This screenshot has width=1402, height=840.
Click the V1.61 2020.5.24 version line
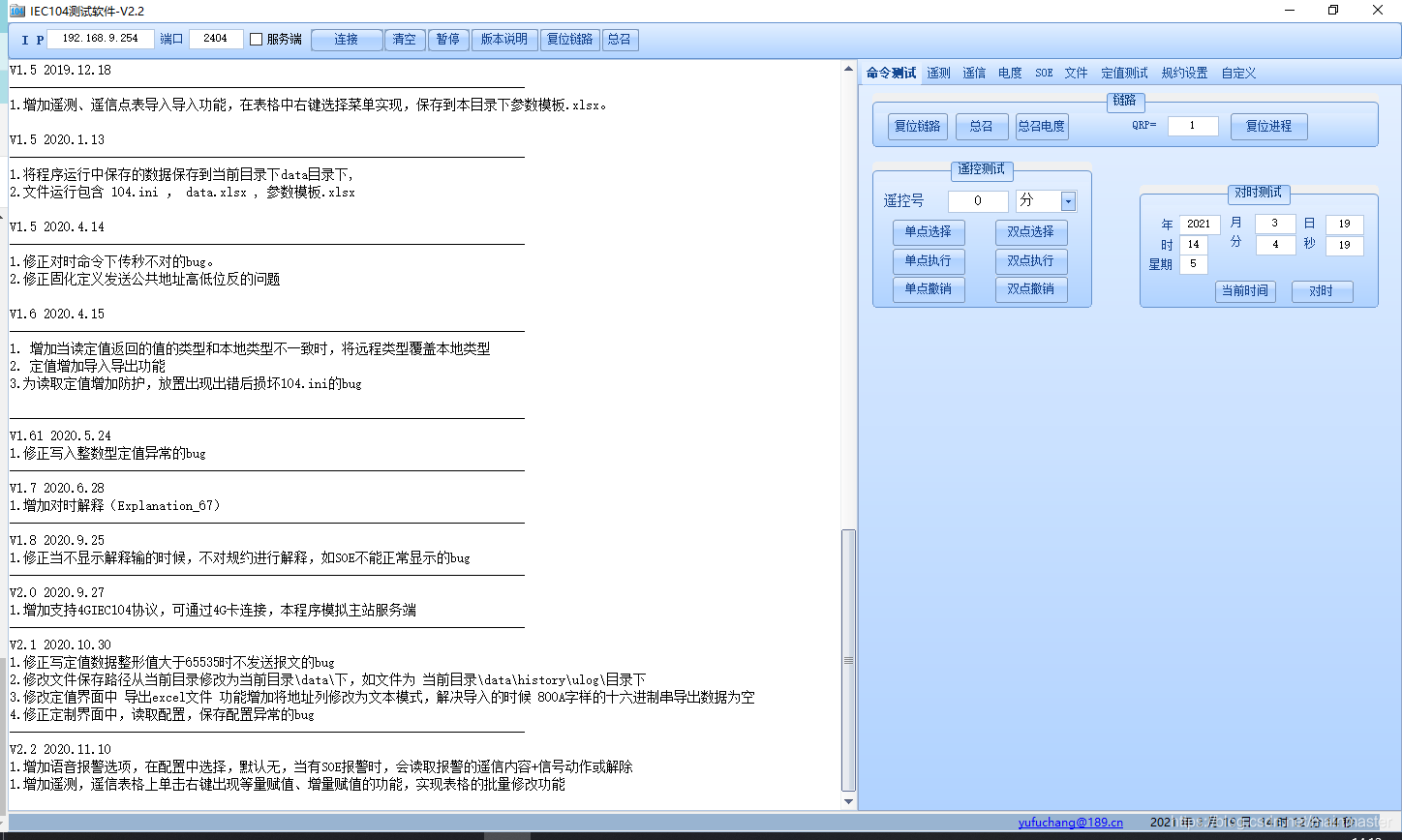pos(60,436)
